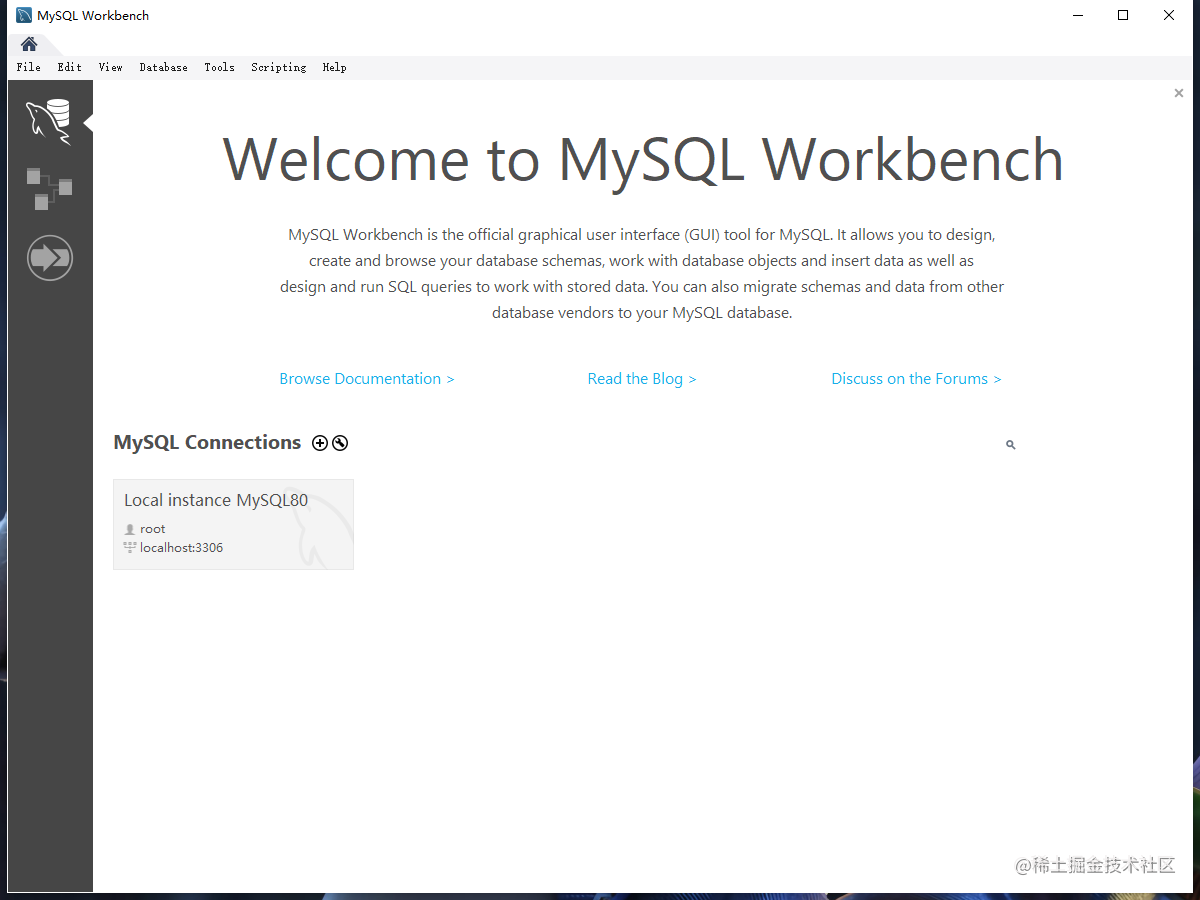Minimize the MySQL Workbench window

[x=1078, y=15]
